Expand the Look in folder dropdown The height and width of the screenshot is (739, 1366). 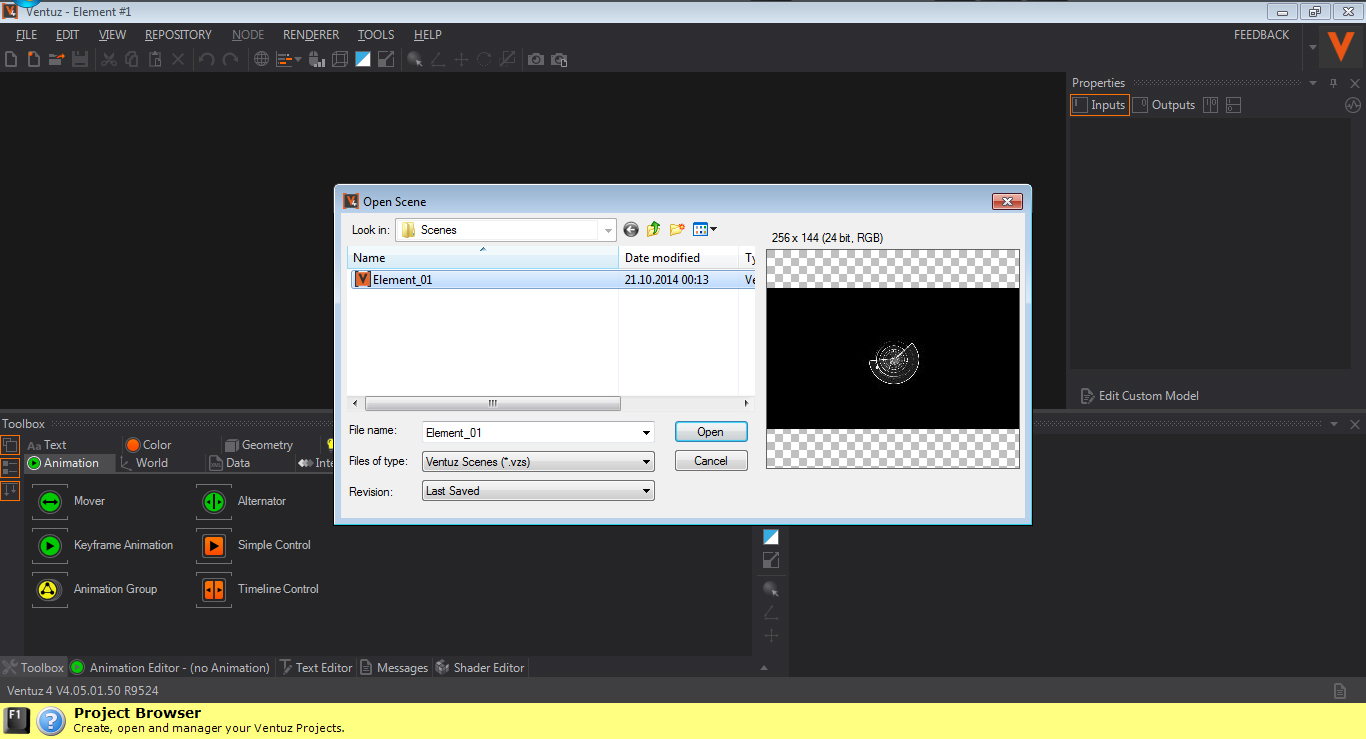click(x=608, y=230)
